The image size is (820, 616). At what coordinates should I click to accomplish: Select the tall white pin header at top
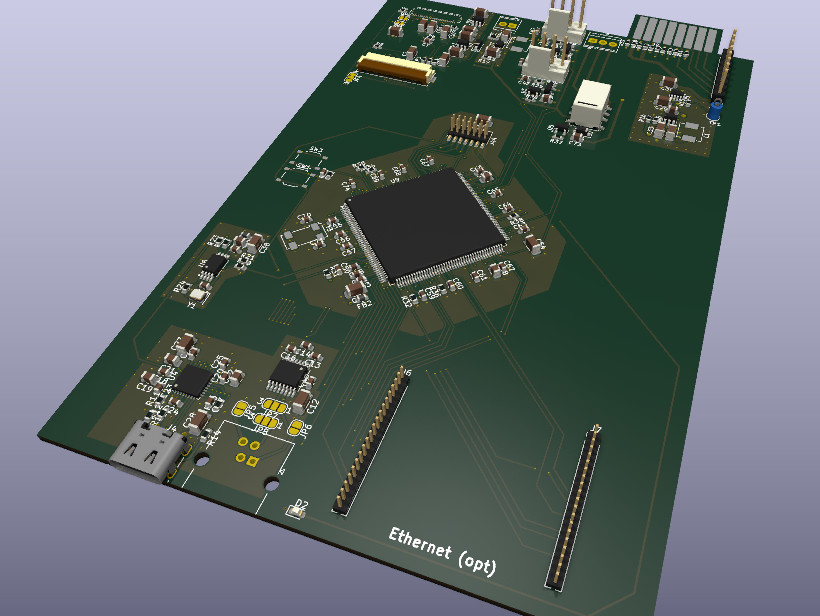click(x=565, y=20)
